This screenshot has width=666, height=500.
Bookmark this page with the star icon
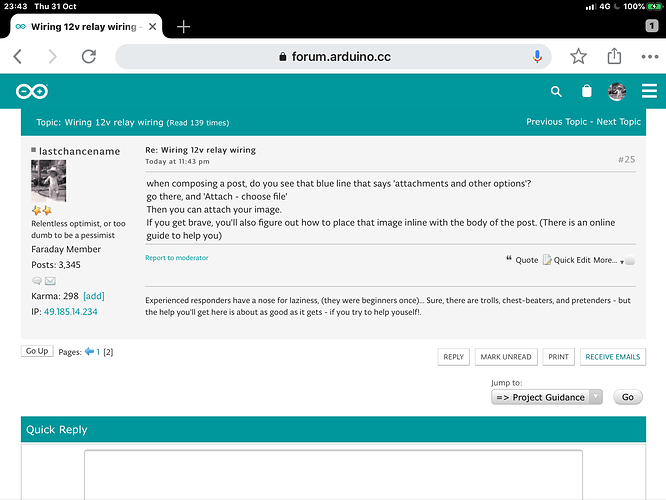[x=578, y=56]
